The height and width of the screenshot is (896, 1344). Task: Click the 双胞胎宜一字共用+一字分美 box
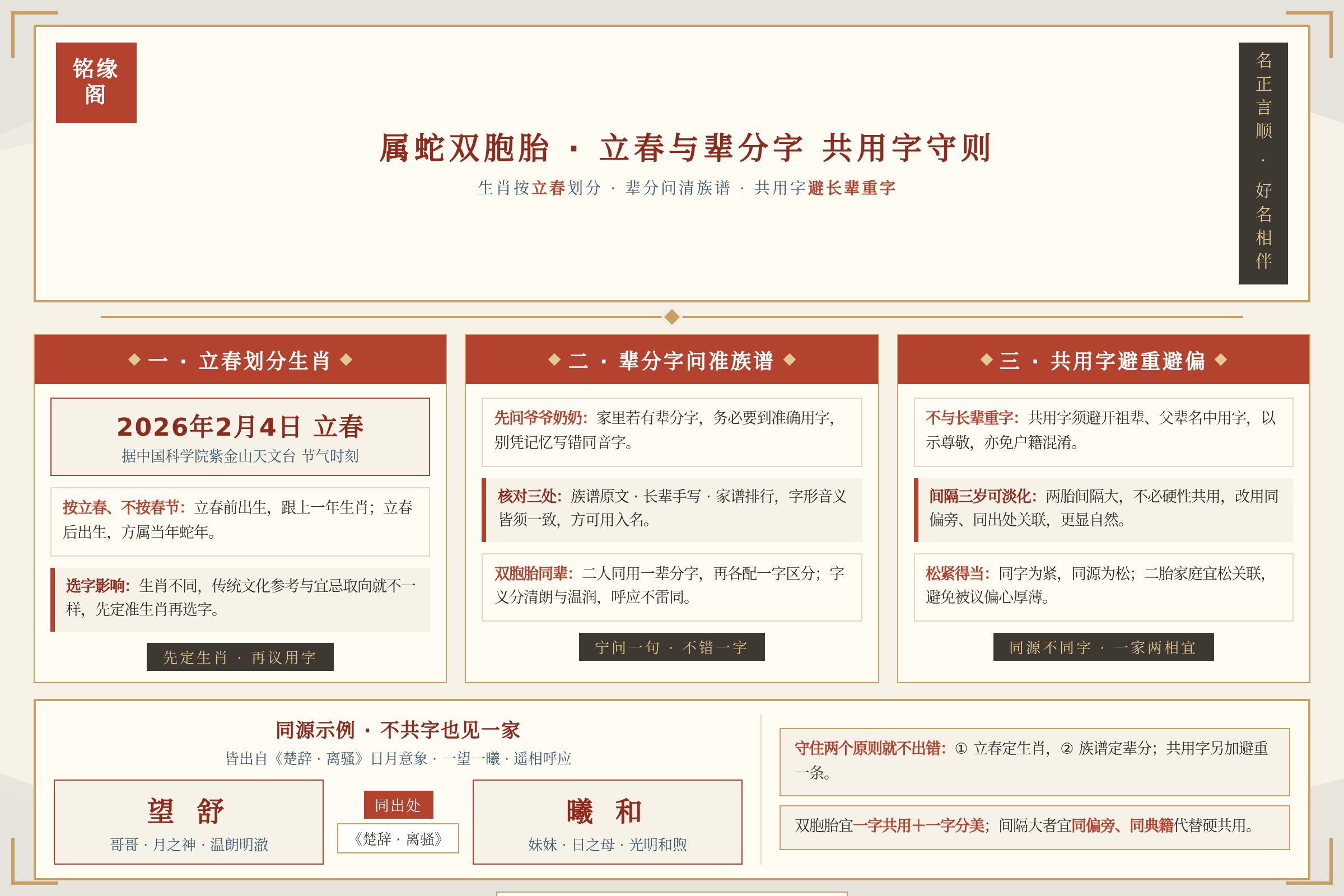tap(1035, 827)
